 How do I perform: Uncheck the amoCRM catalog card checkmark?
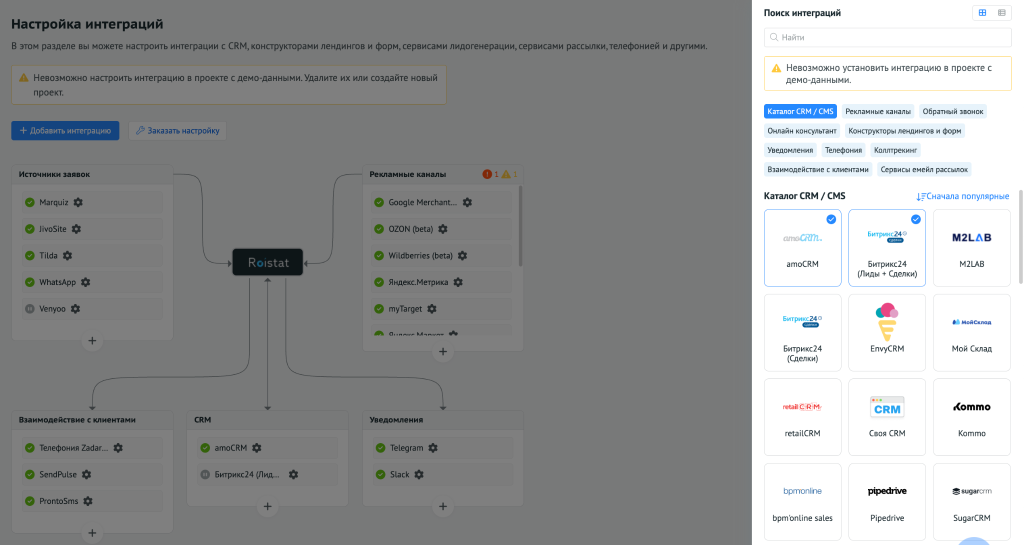(831, 219)
